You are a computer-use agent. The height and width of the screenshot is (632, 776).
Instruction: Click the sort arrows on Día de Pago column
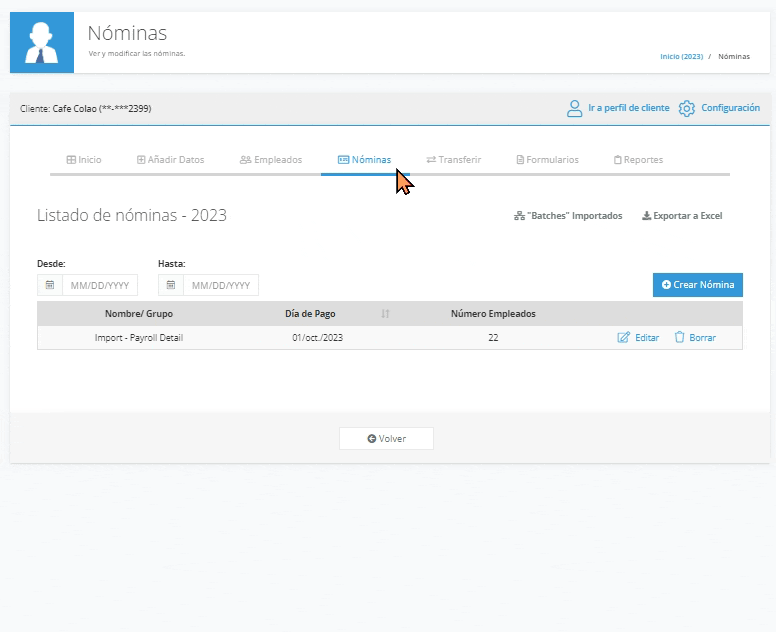tap(386, 314)
